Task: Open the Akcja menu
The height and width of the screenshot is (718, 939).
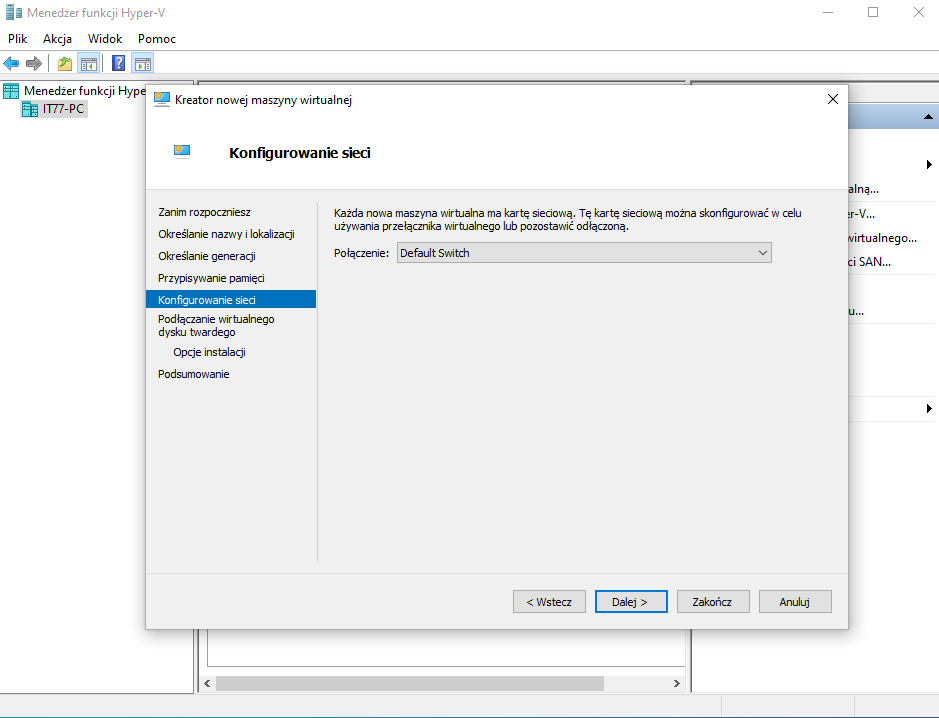Action: point(57,39)
